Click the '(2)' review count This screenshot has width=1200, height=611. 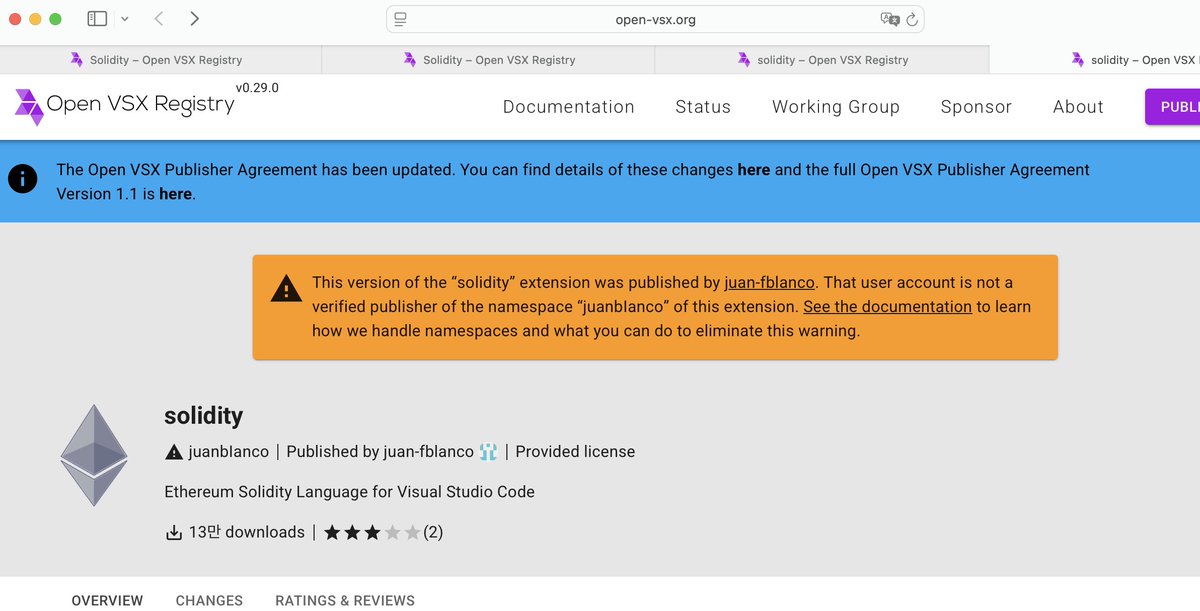tap(433, 532)
